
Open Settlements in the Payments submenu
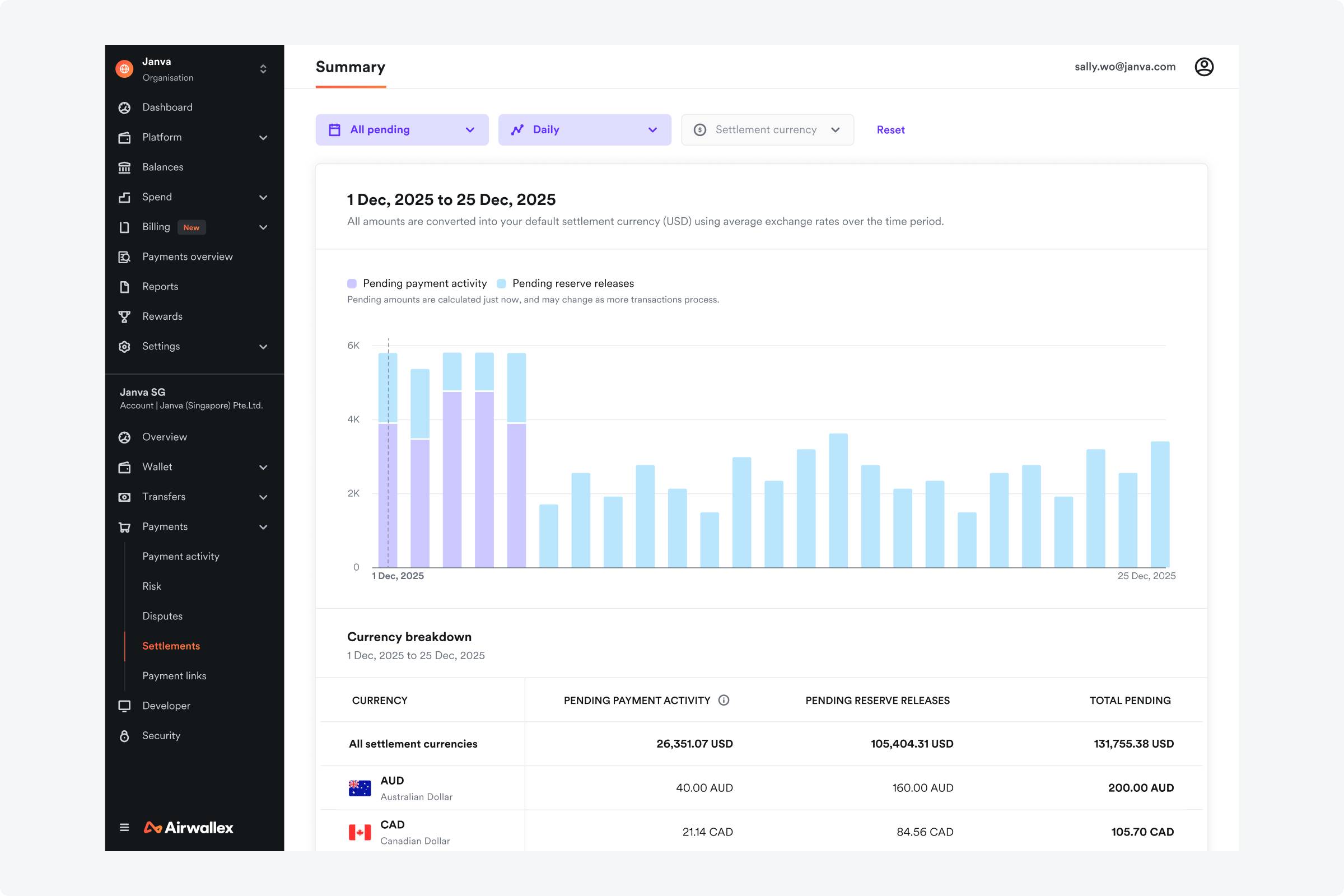pyautogui.click(x=171, y=646)
